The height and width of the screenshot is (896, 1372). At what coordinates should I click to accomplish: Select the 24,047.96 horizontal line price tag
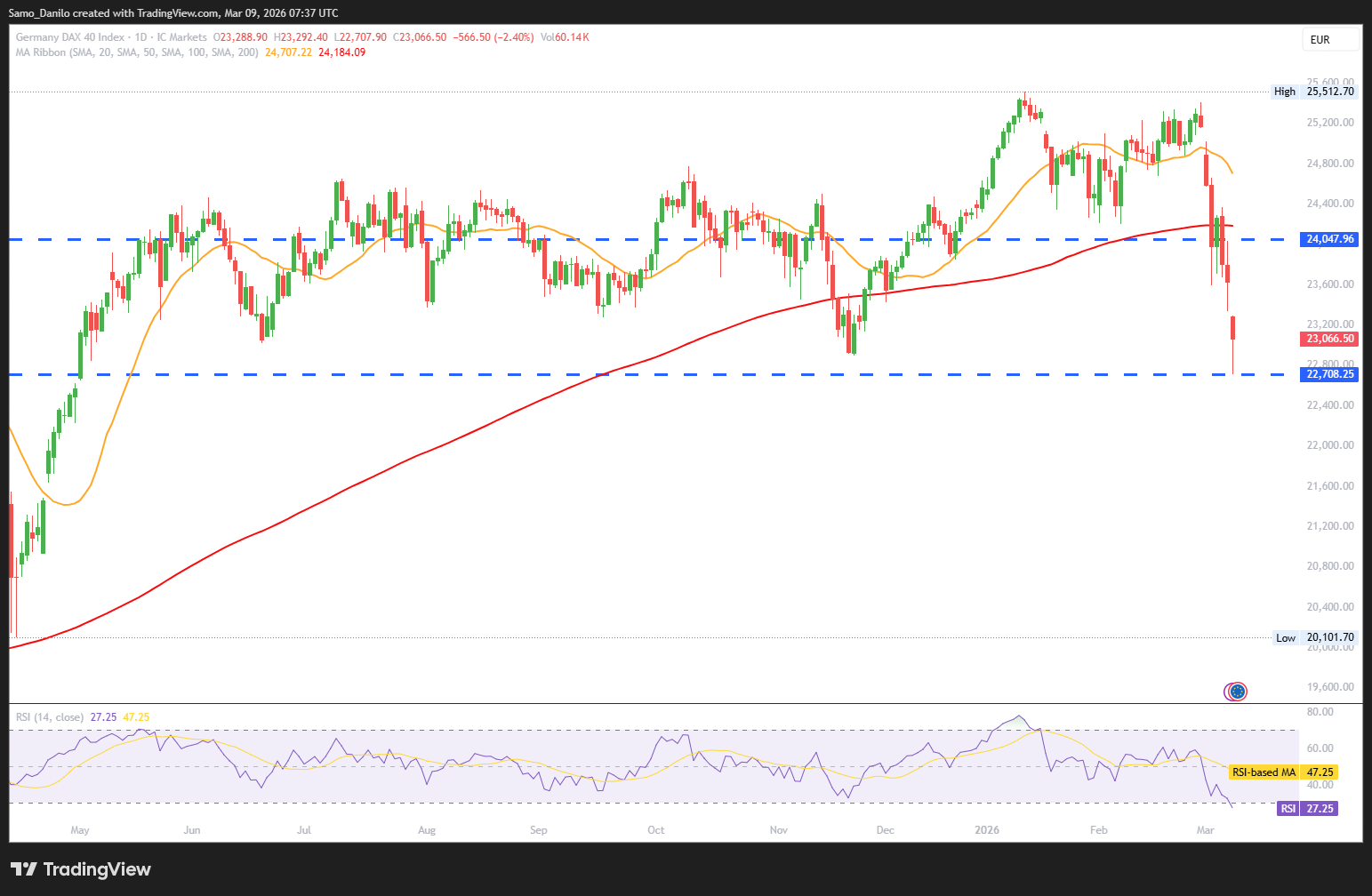pyautogui.click(x=1329, y=239)
